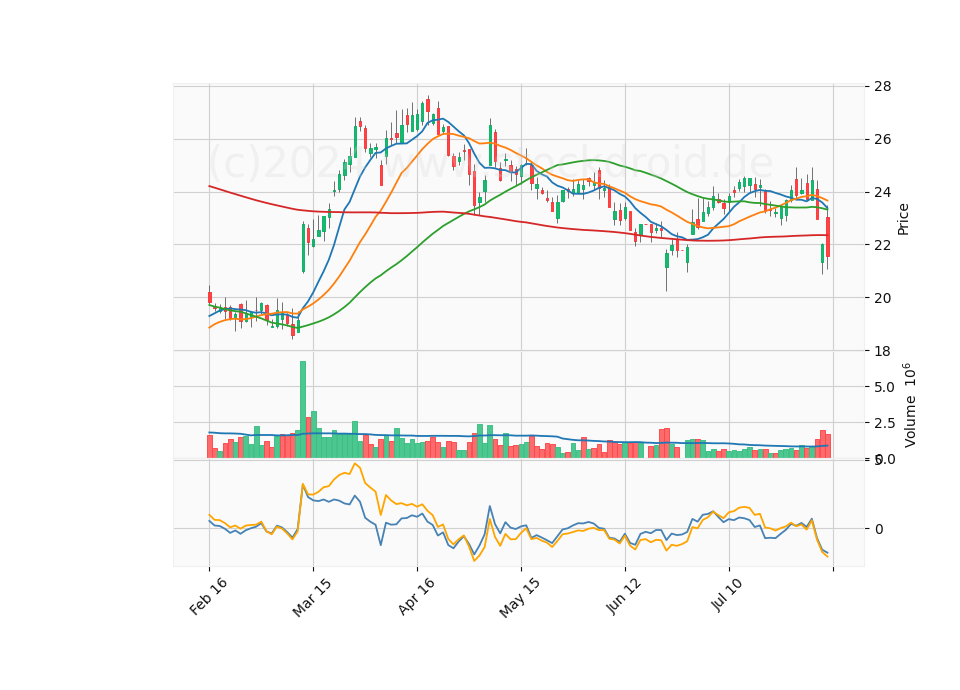Click the price axis value 24
This screenshot has width=960, height=690.
882,192
